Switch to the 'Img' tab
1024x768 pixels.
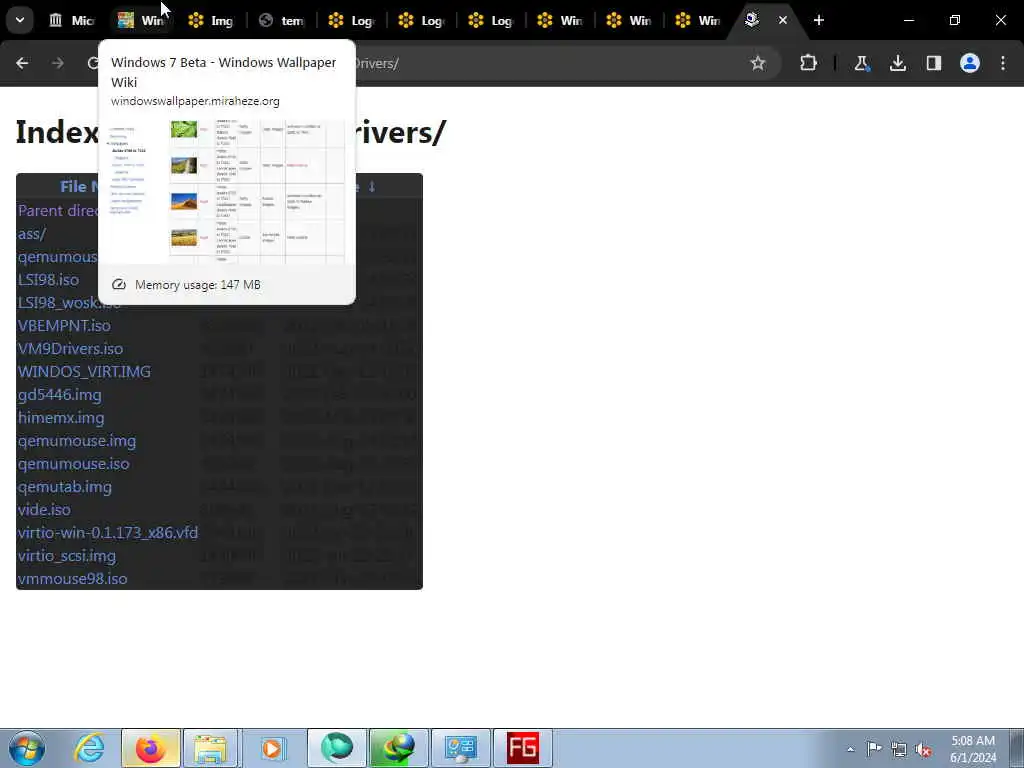[x=211, y=20]
